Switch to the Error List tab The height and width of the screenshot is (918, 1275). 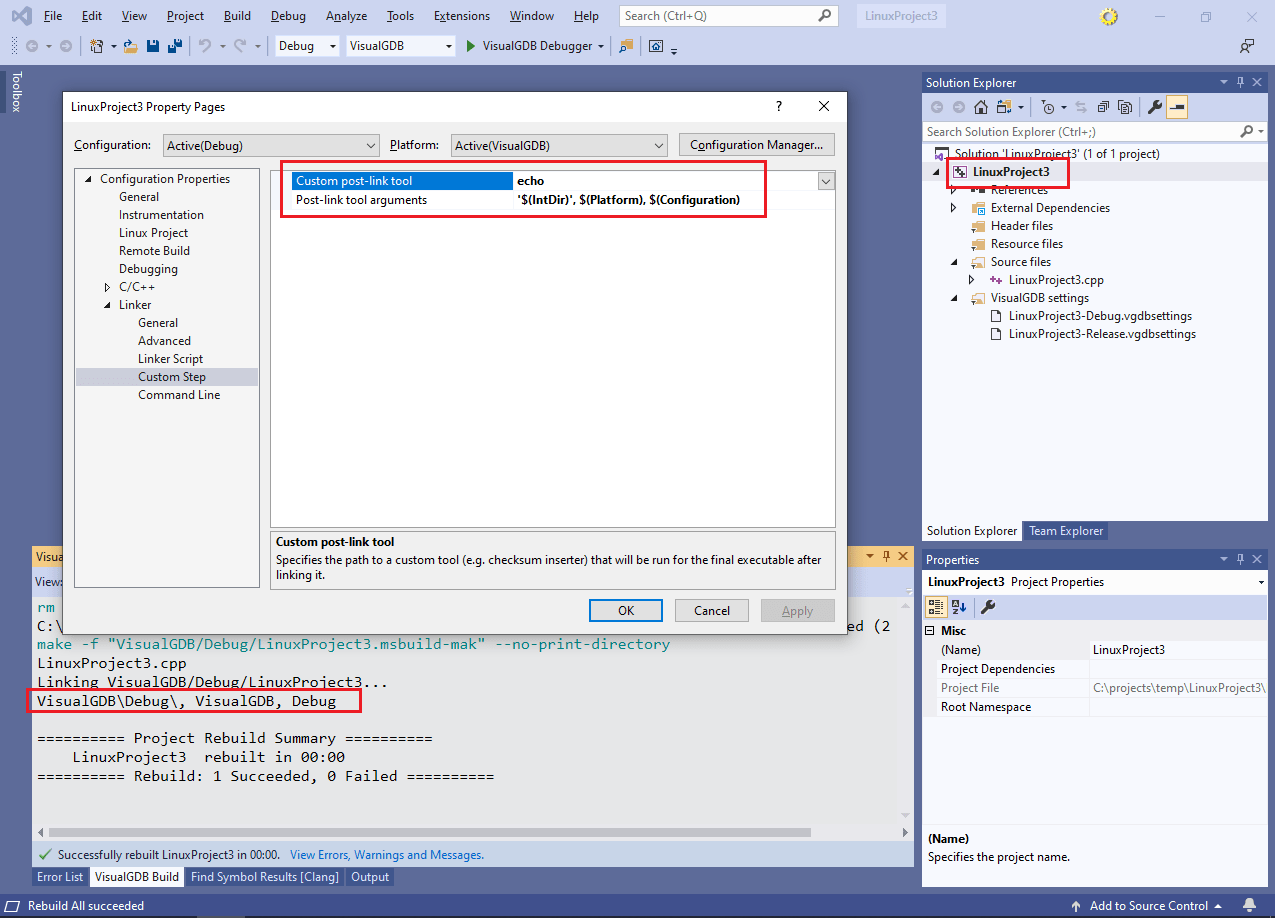[x=59, y=876]
